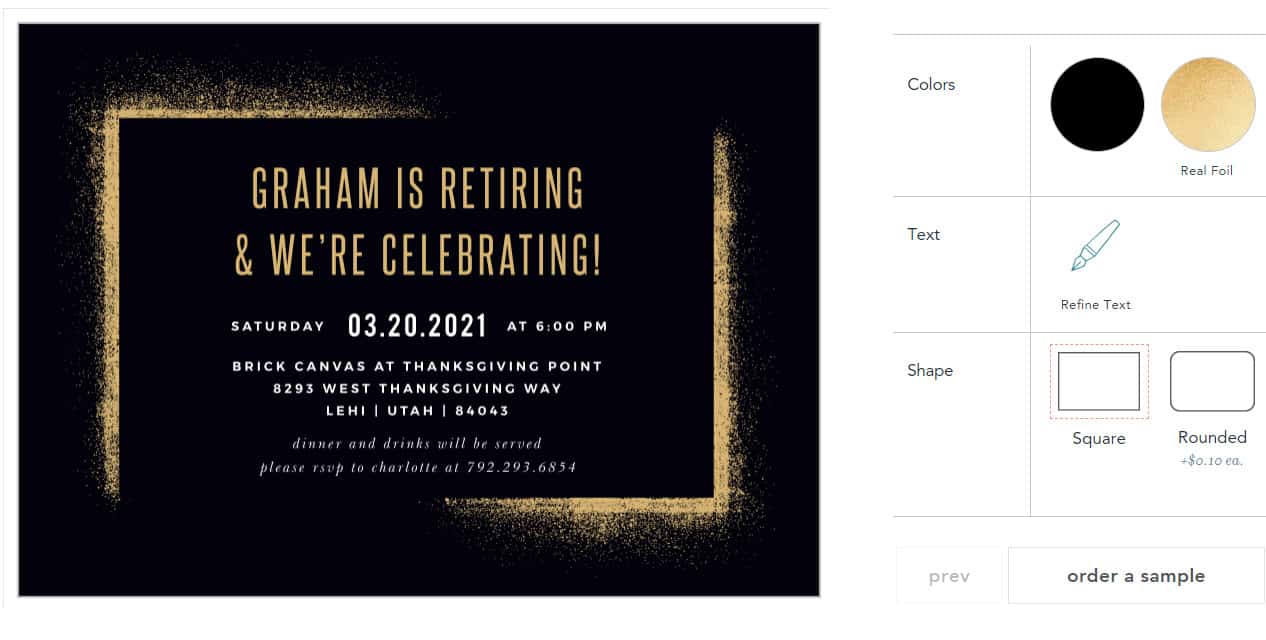Viewport: 1266px width, 640px height.
Task: Select the Square shape option
Action: point(1099,381)
